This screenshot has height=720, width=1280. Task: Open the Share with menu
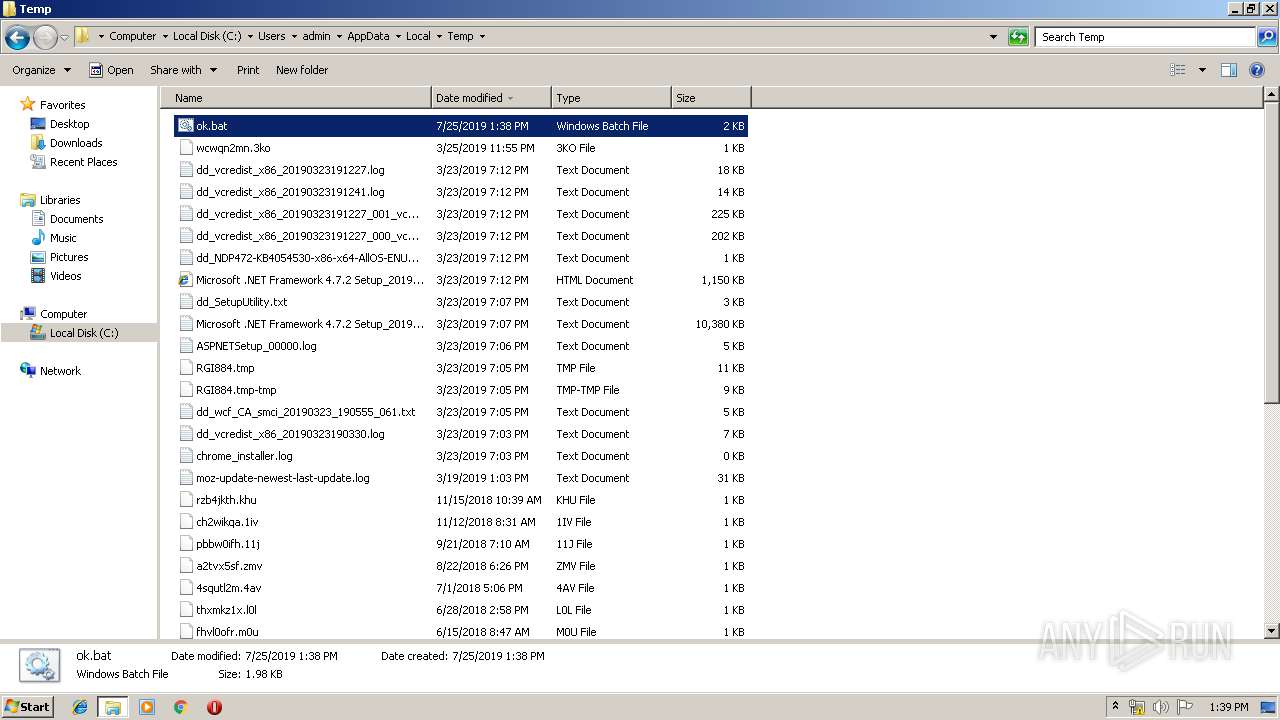tap(183, 70)
